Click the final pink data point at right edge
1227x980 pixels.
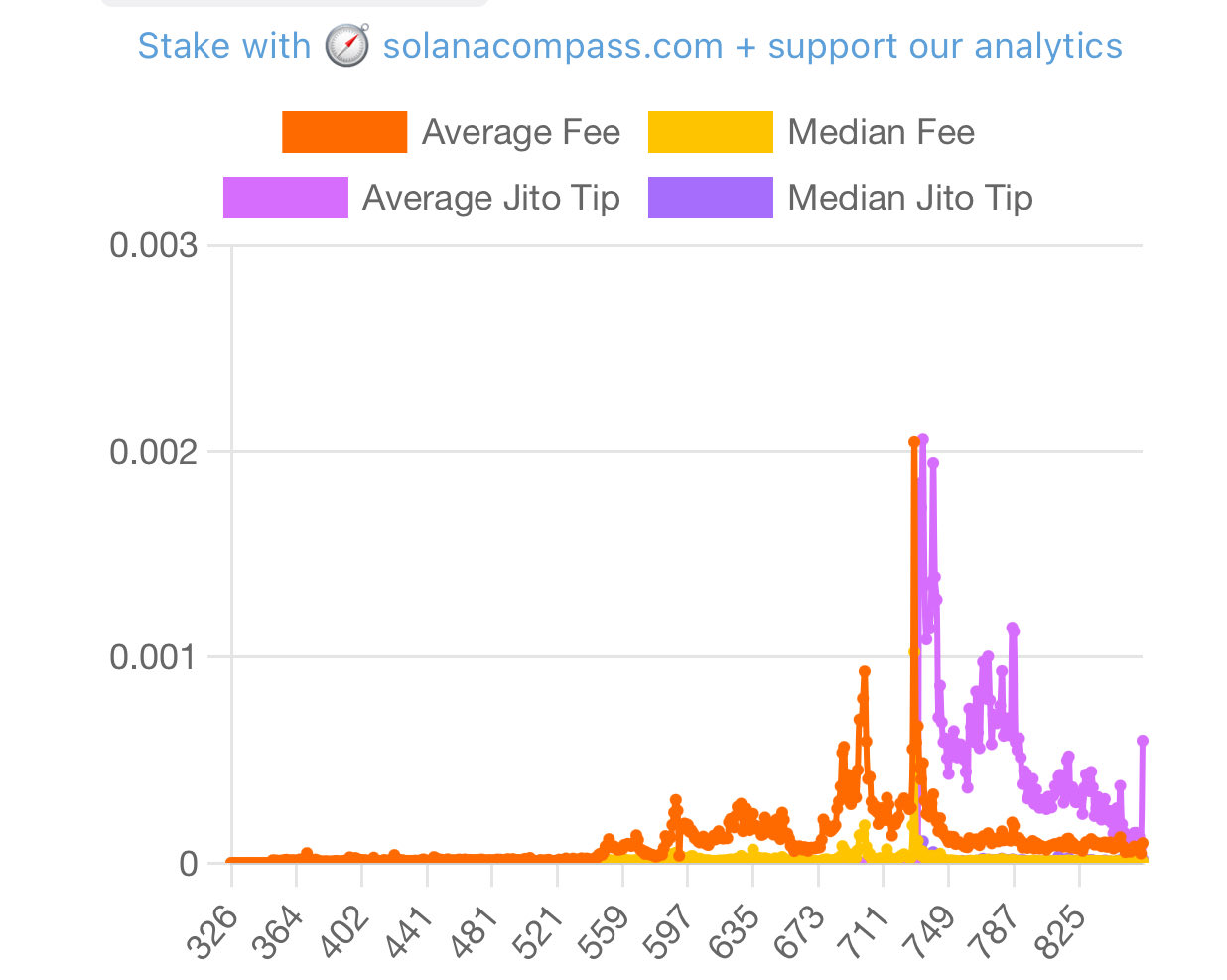coord(1143,741)
